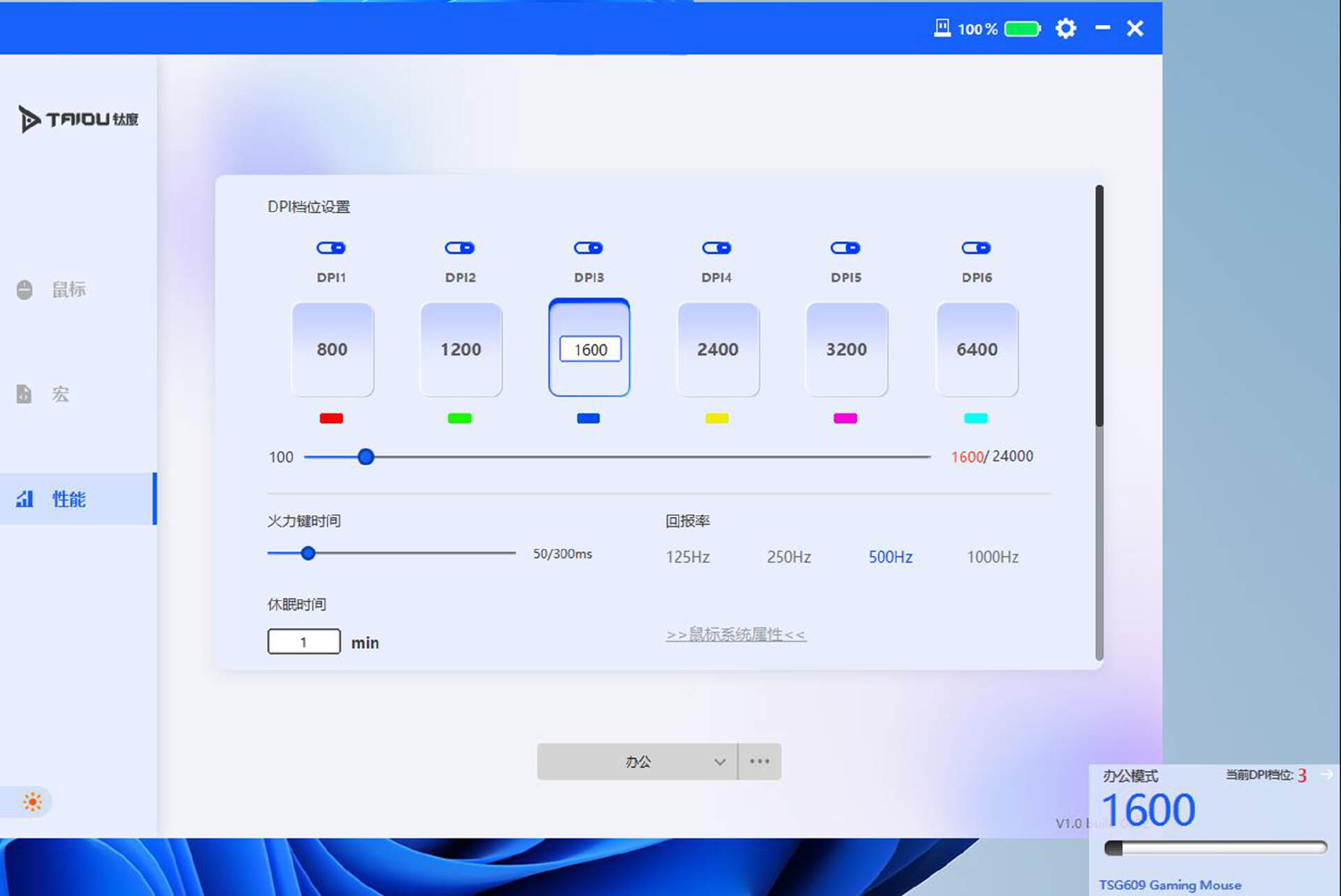
Task: Click the large 1600 DPI overlay value
Action: tap(1148, 810)
